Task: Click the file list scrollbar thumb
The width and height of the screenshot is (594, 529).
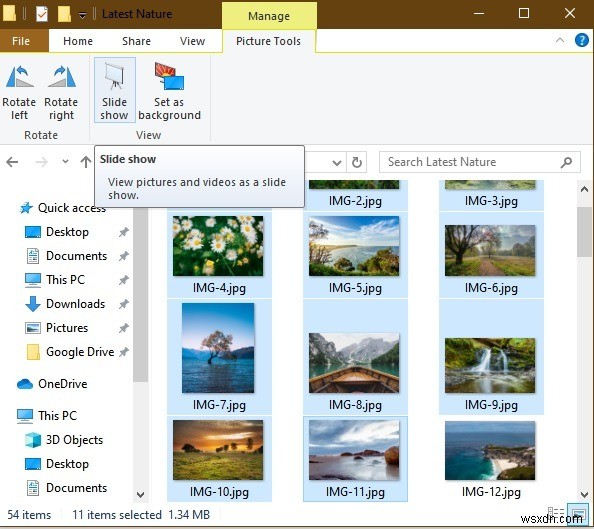Action: (x=584, y=232)
